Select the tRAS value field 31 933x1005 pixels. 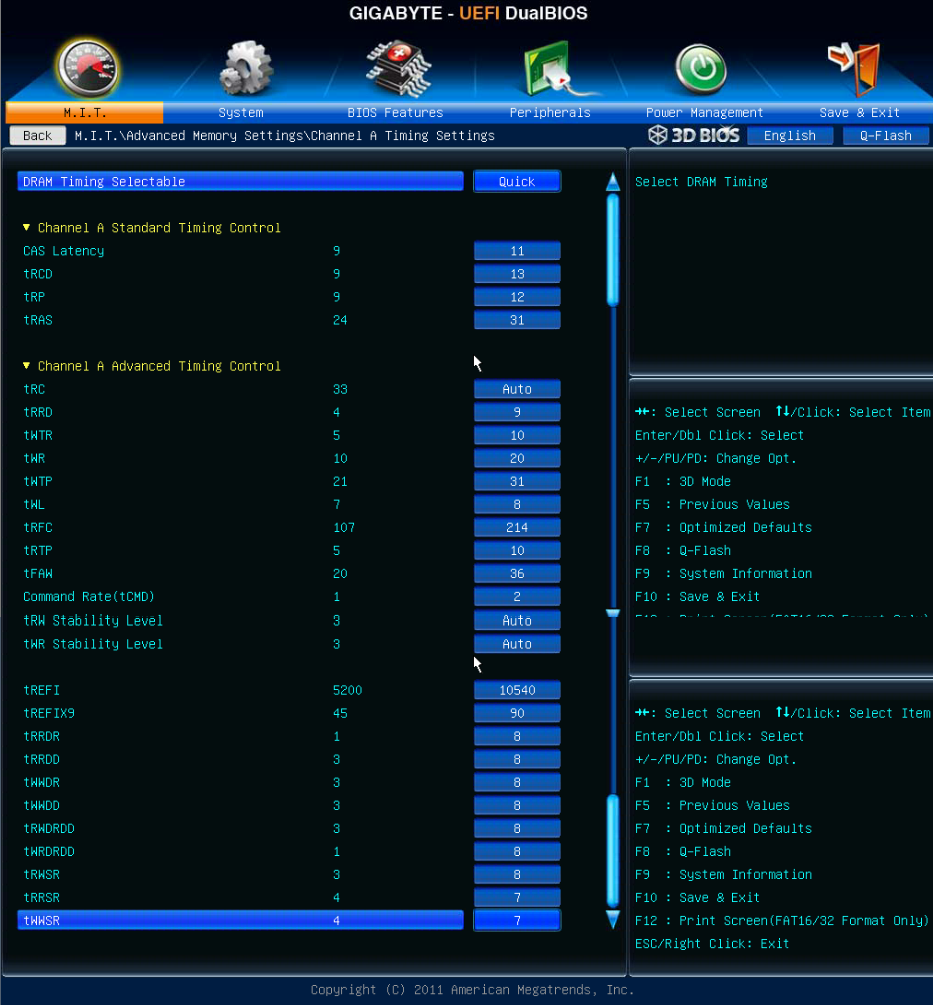point(517,320)
